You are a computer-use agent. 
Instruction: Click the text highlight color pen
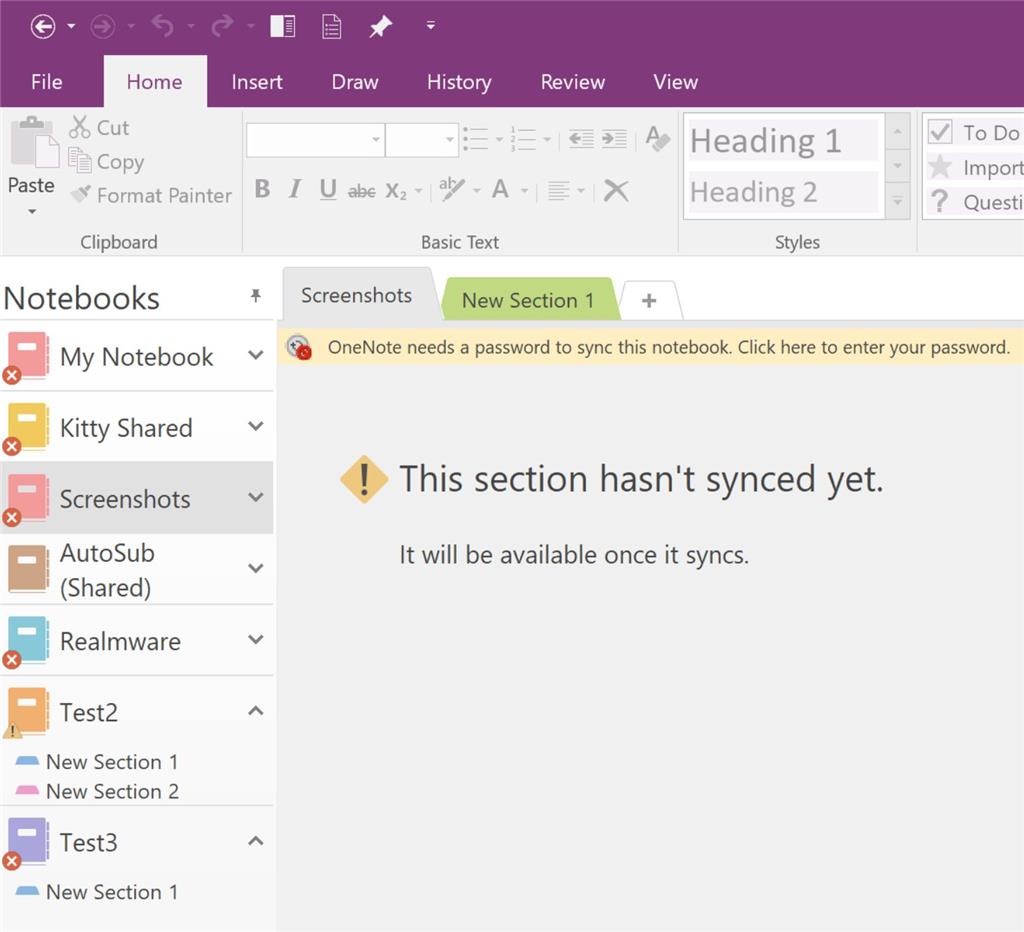click(x=452, y=189)
